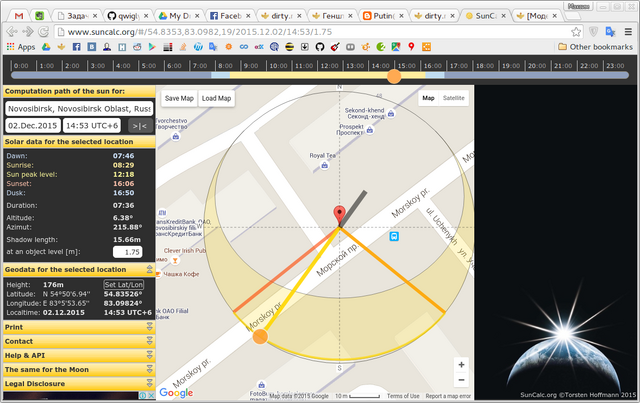The width and height of the screenshot is (640, 403).
Task: Click the 02.Dec.2015 date field
Action: pos(33,126)
